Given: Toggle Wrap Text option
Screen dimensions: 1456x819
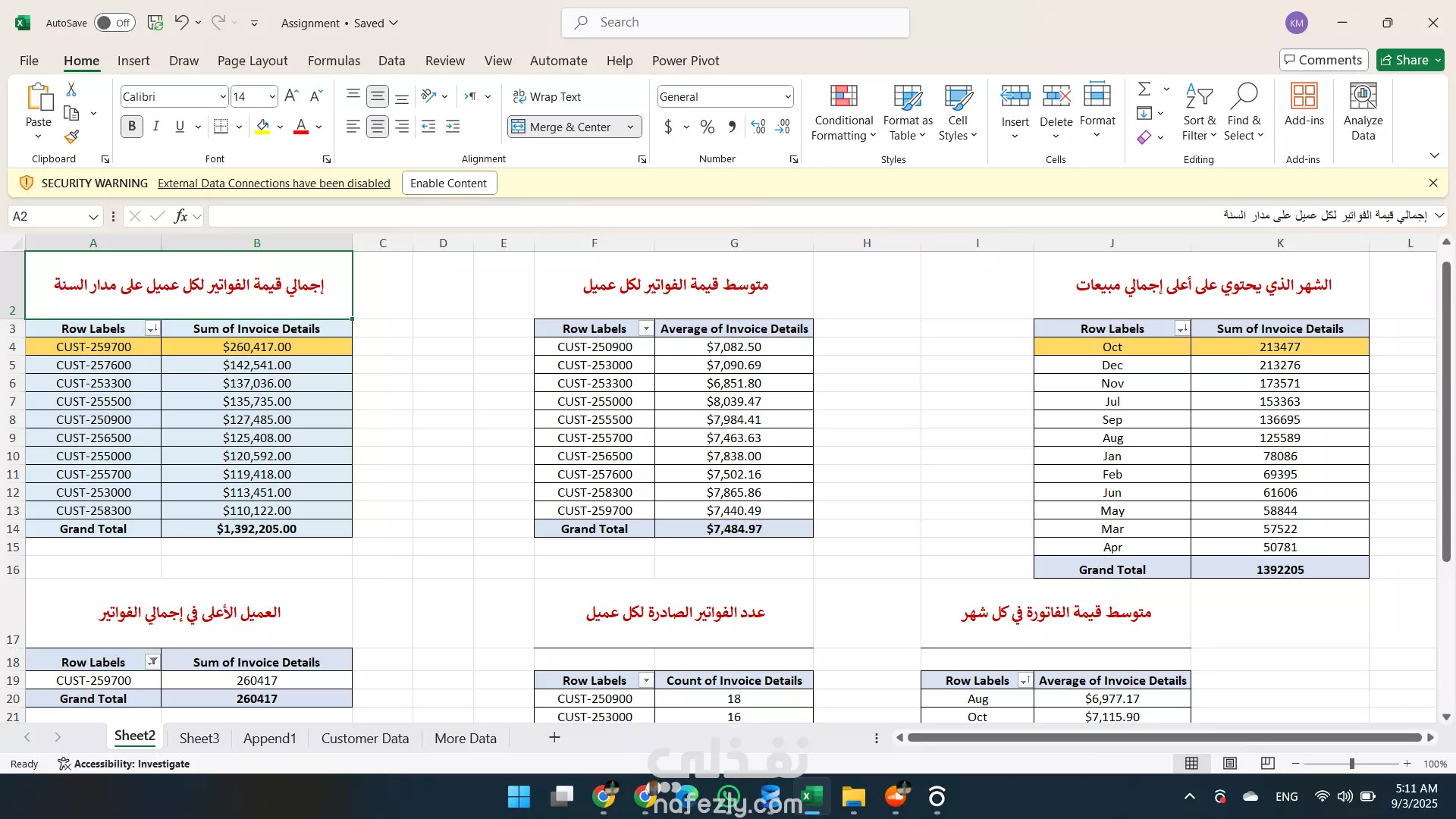Looking at the screenshot, I should 547,96.
